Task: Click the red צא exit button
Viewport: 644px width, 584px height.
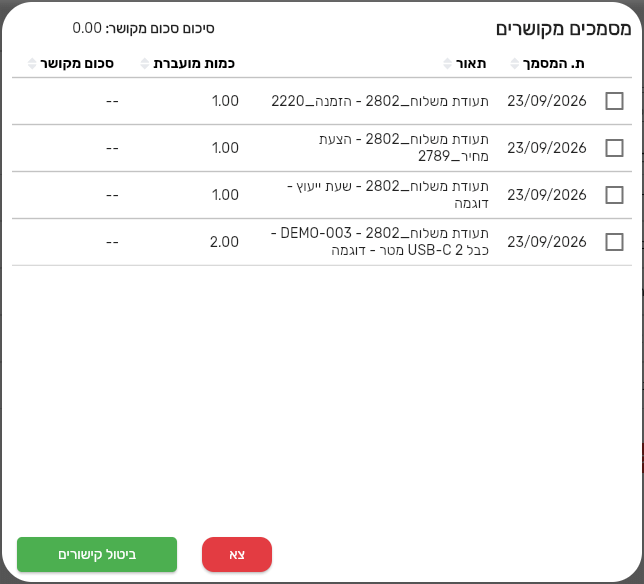Action: [x=237, y=554]
